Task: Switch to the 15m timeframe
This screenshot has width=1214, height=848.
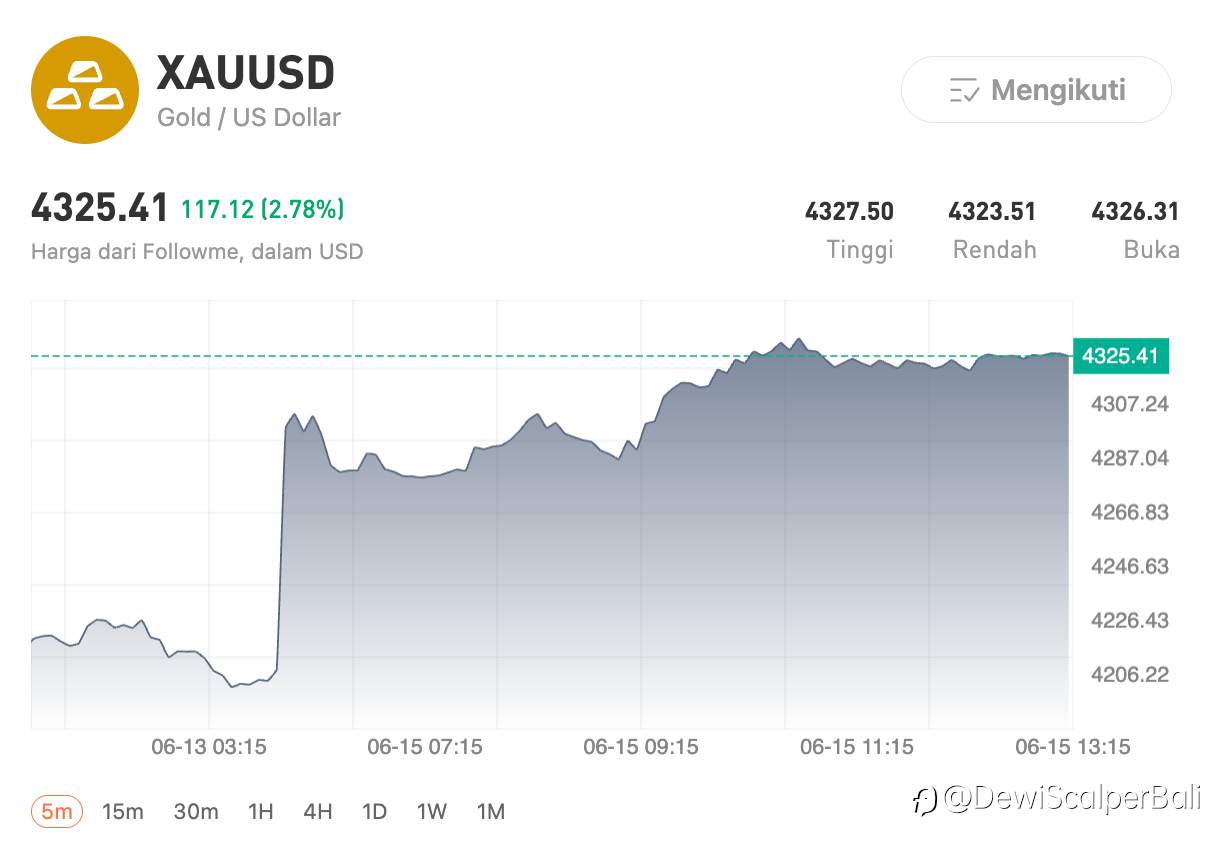Action: coord(123,811)
